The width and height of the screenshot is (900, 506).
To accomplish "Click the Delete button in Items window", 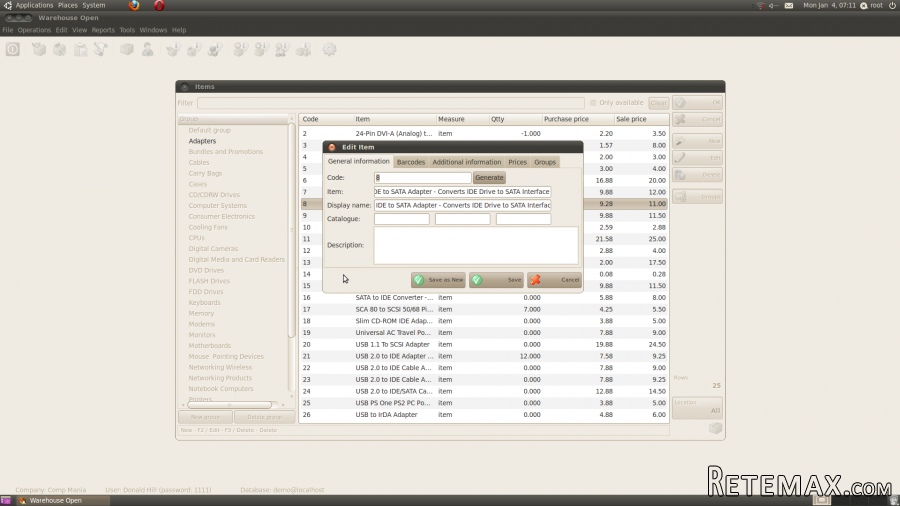I will tap(697, 175).
